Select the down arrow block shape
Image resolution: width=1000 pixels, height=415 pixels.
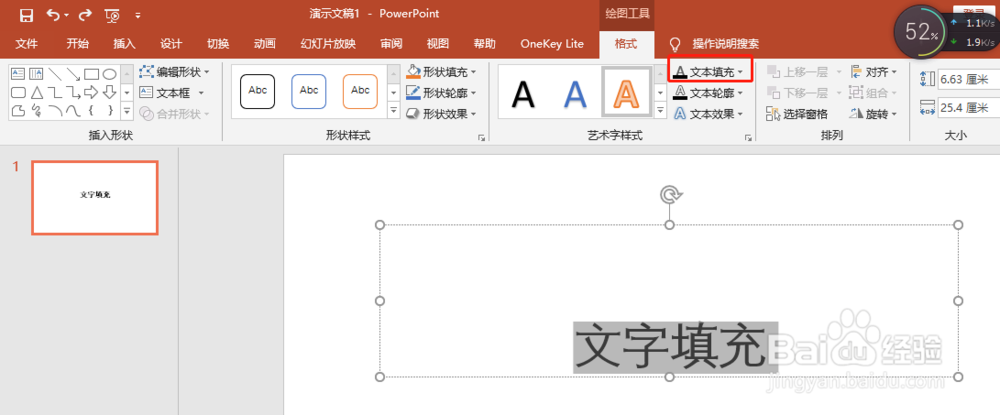(110, 92)
